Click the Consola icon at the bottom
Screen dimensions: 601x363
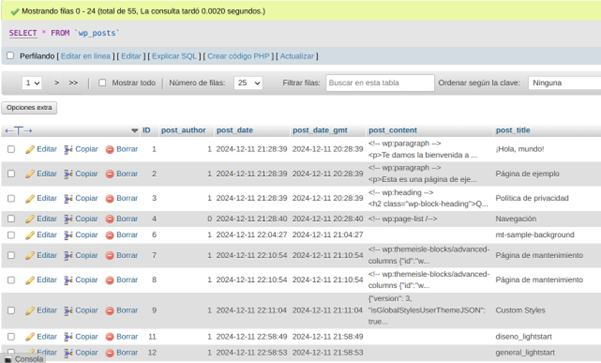click(8, 360)
